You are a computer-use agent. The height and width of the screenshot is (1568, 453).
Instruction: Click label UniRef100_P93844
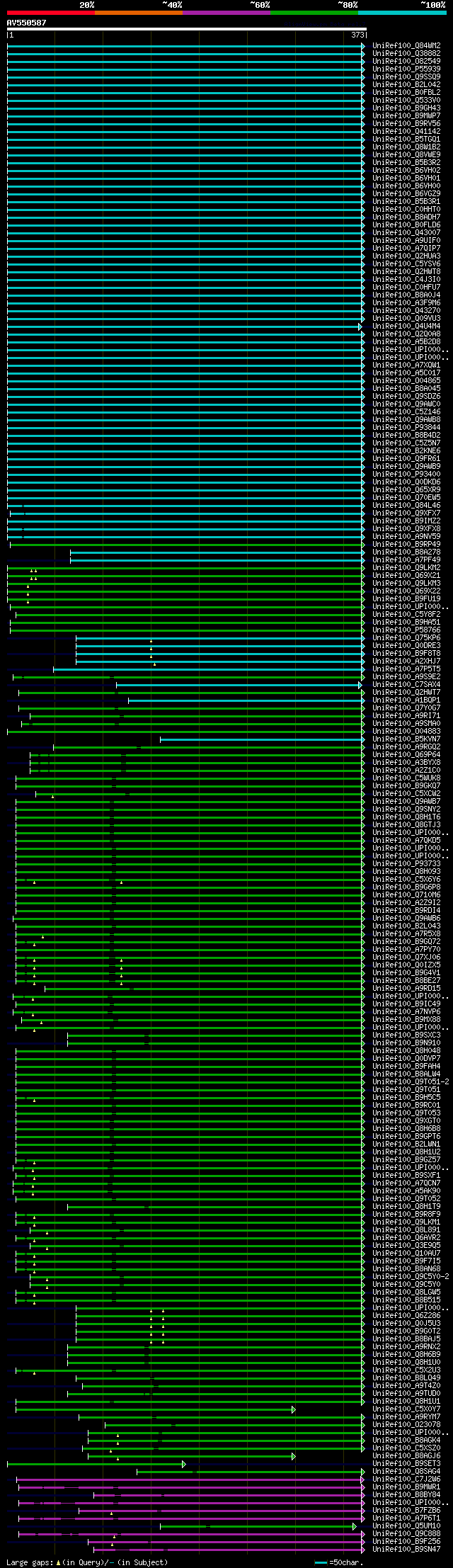pos(406,427)
